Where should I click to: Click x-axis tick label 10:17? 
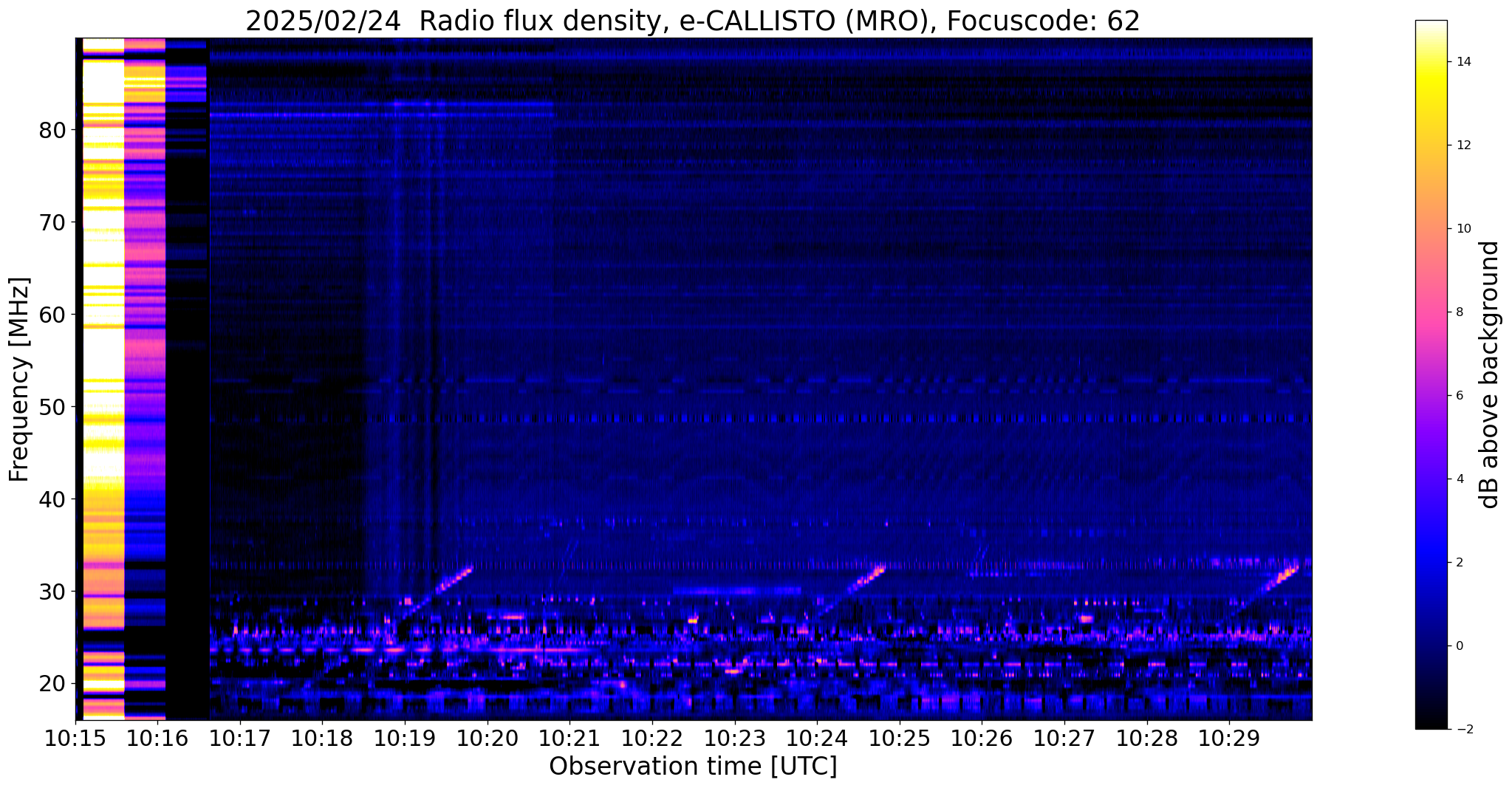(240, 738)
